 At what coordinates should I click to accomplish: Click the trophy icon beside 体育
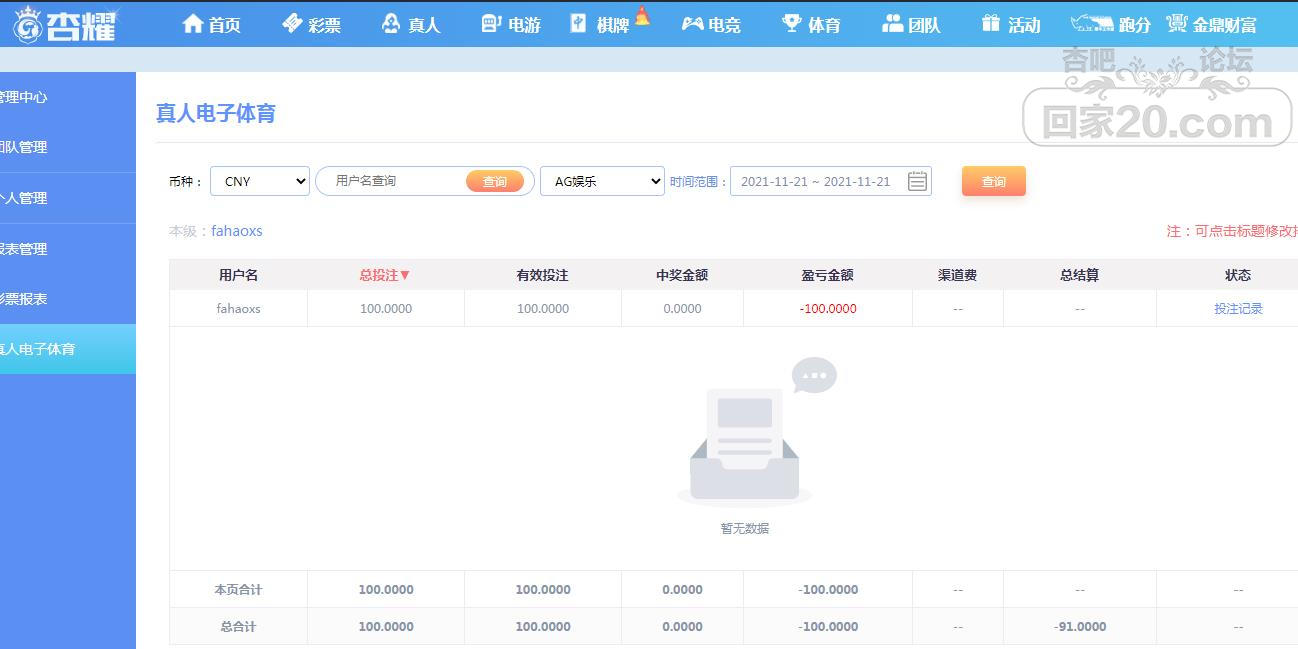point(792,23)
